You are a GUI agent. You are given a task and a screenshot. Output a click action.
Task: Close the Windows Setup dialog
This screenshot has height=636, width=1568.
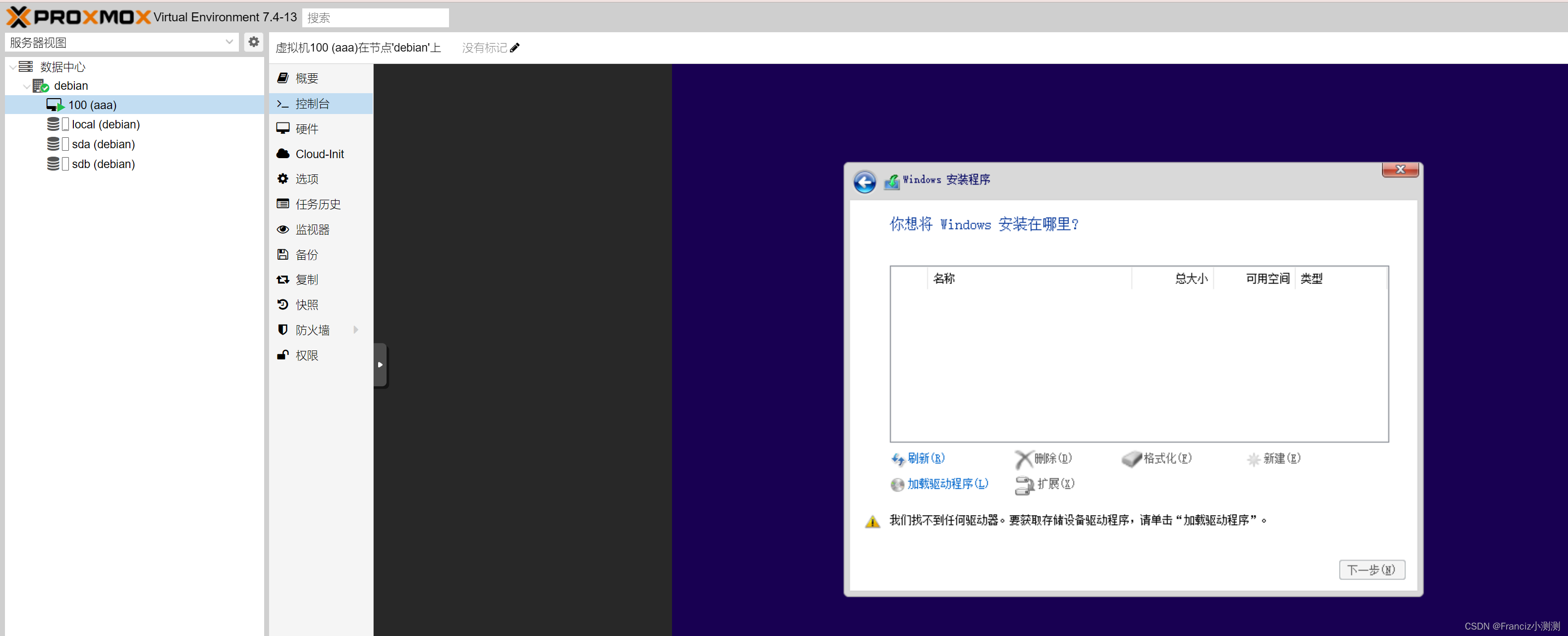(x=1400, y=169)
